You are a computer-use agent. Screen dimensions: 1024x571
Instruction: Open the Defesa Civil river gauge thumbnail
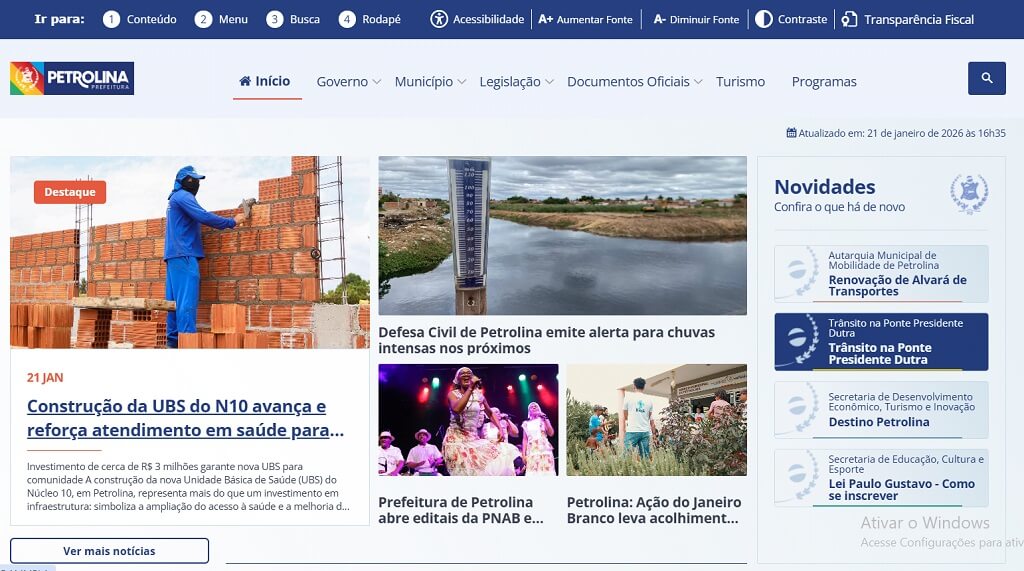point(562,236)
